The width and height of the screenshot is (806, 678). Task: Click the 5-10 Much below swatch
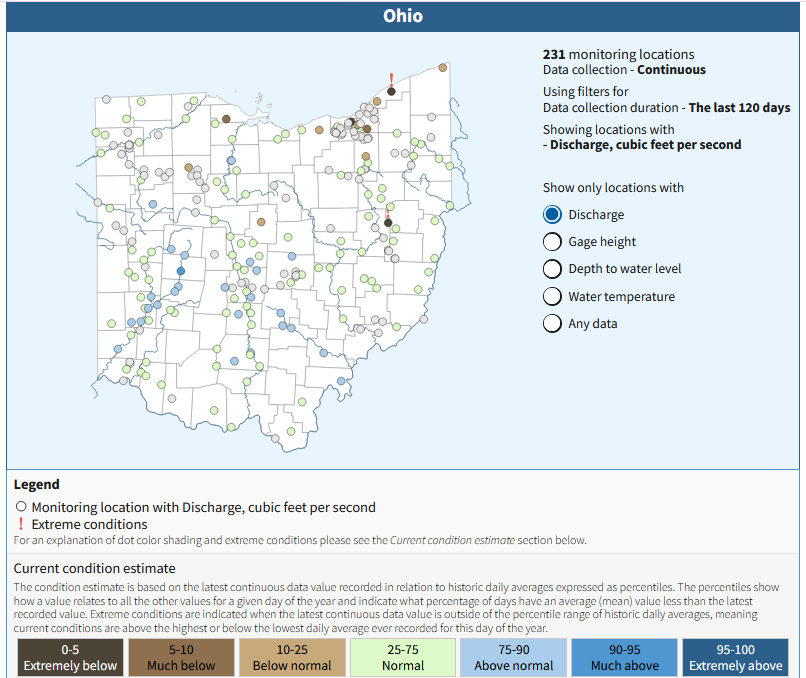click(181, 657)
